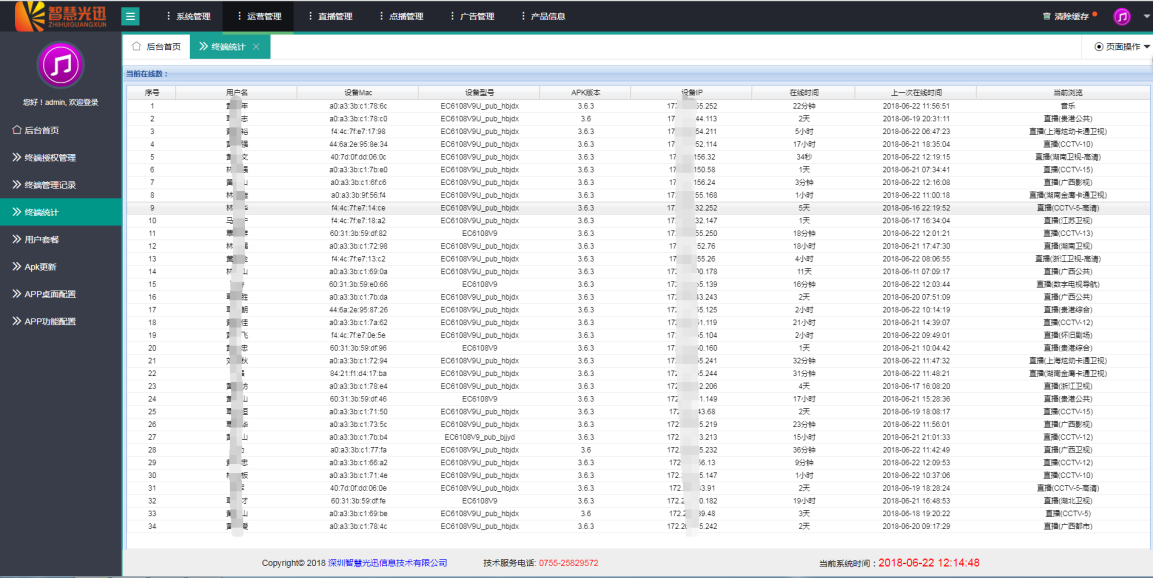The height and width of the screenshot is (578, 1153).
Task: Click the small music avatar at top right
Action: pos(1121,16)
